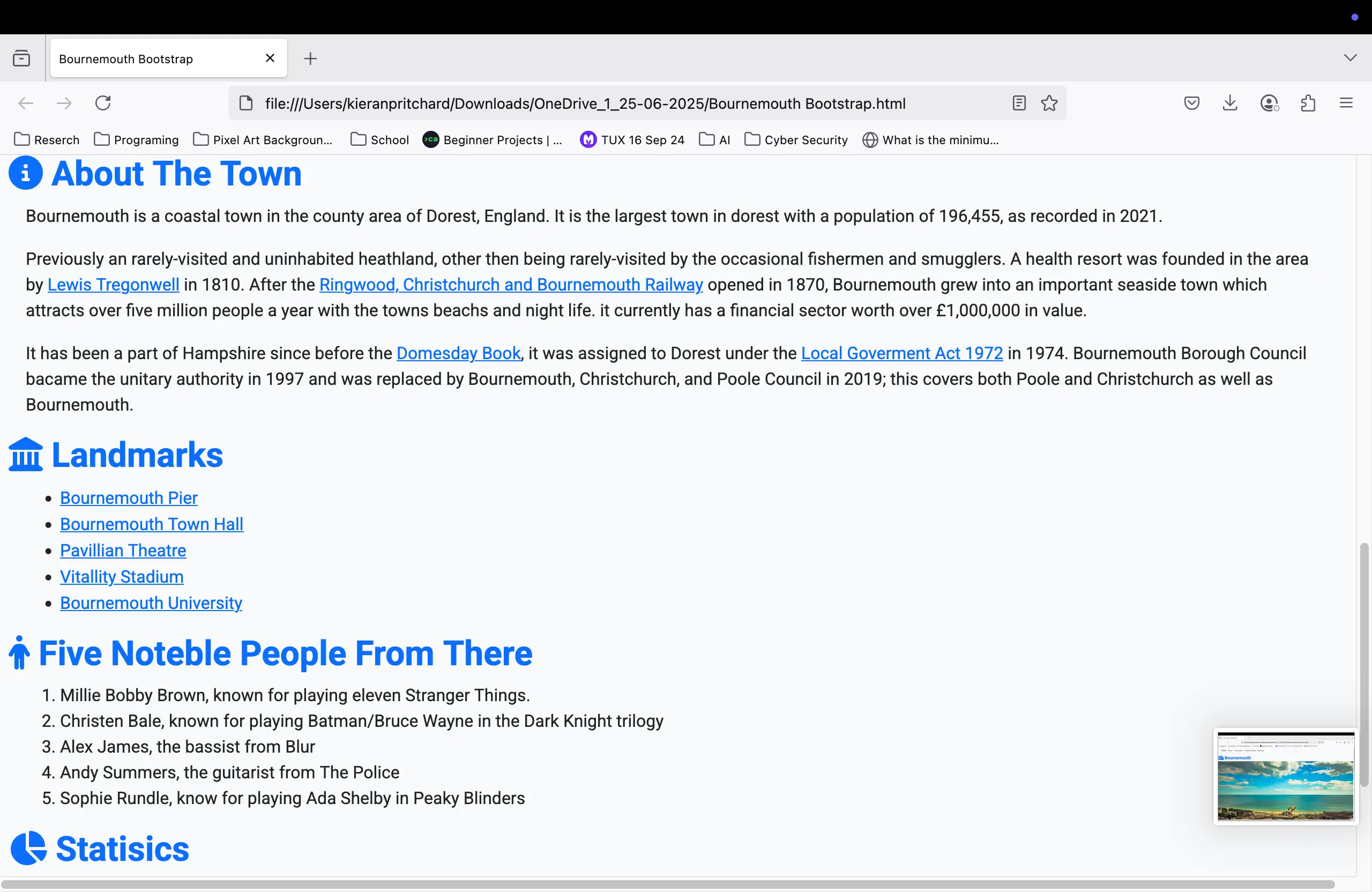This screenshot has width=1372, height=892.
Task: Reload the current page
Action: pos(102,102)
